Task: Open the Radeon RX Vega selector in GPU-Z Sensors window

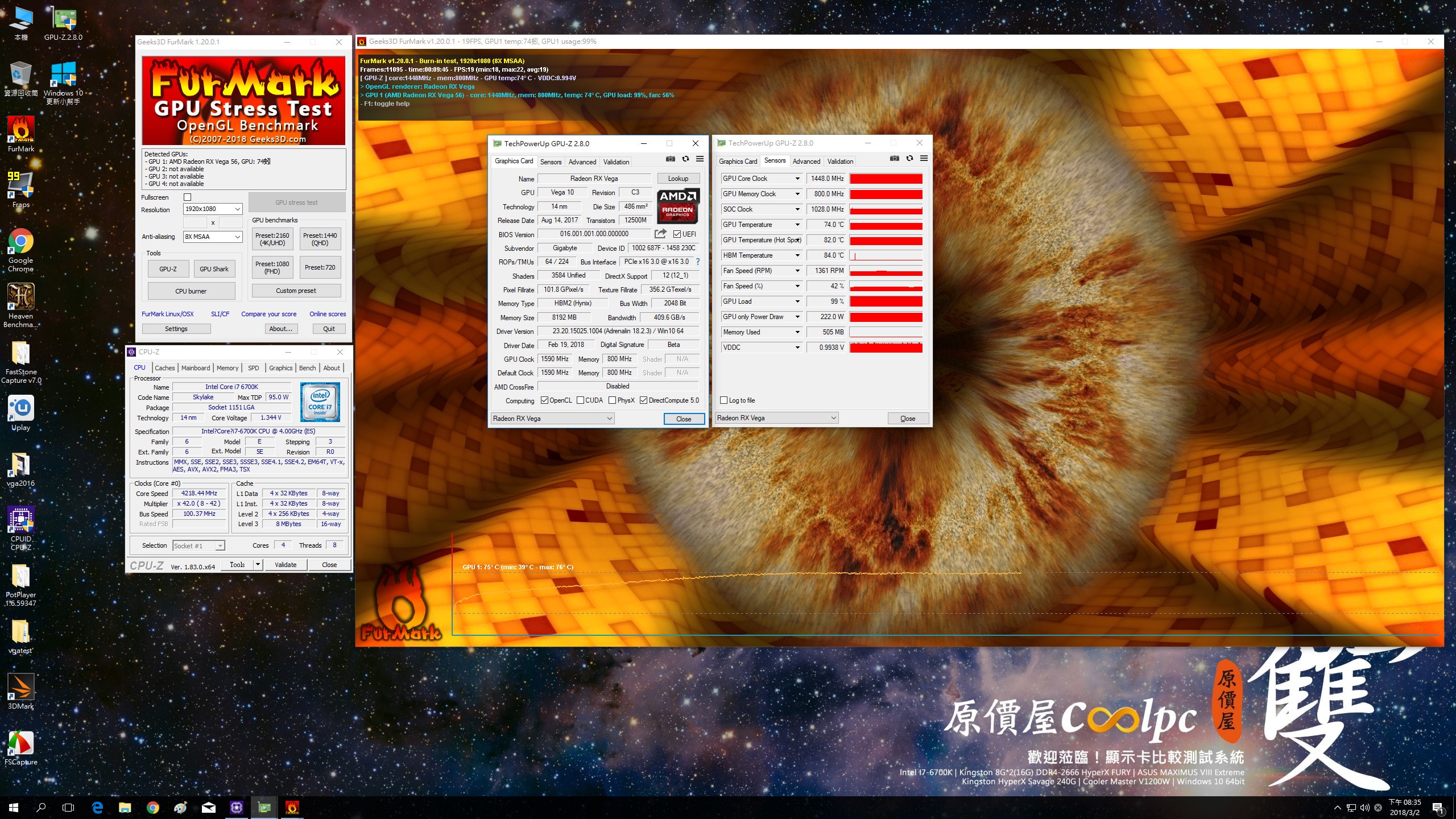Action: 776,418
